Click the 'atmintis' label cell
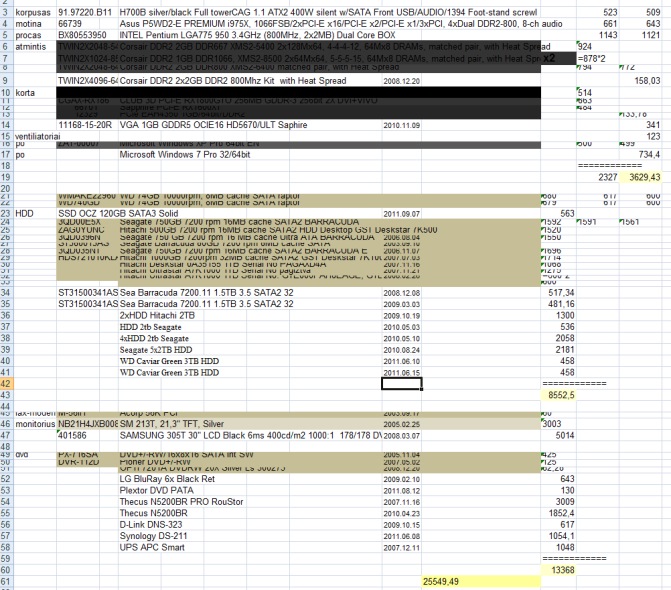Viewport: 671px width, 590px height. (x=34, y=47)
